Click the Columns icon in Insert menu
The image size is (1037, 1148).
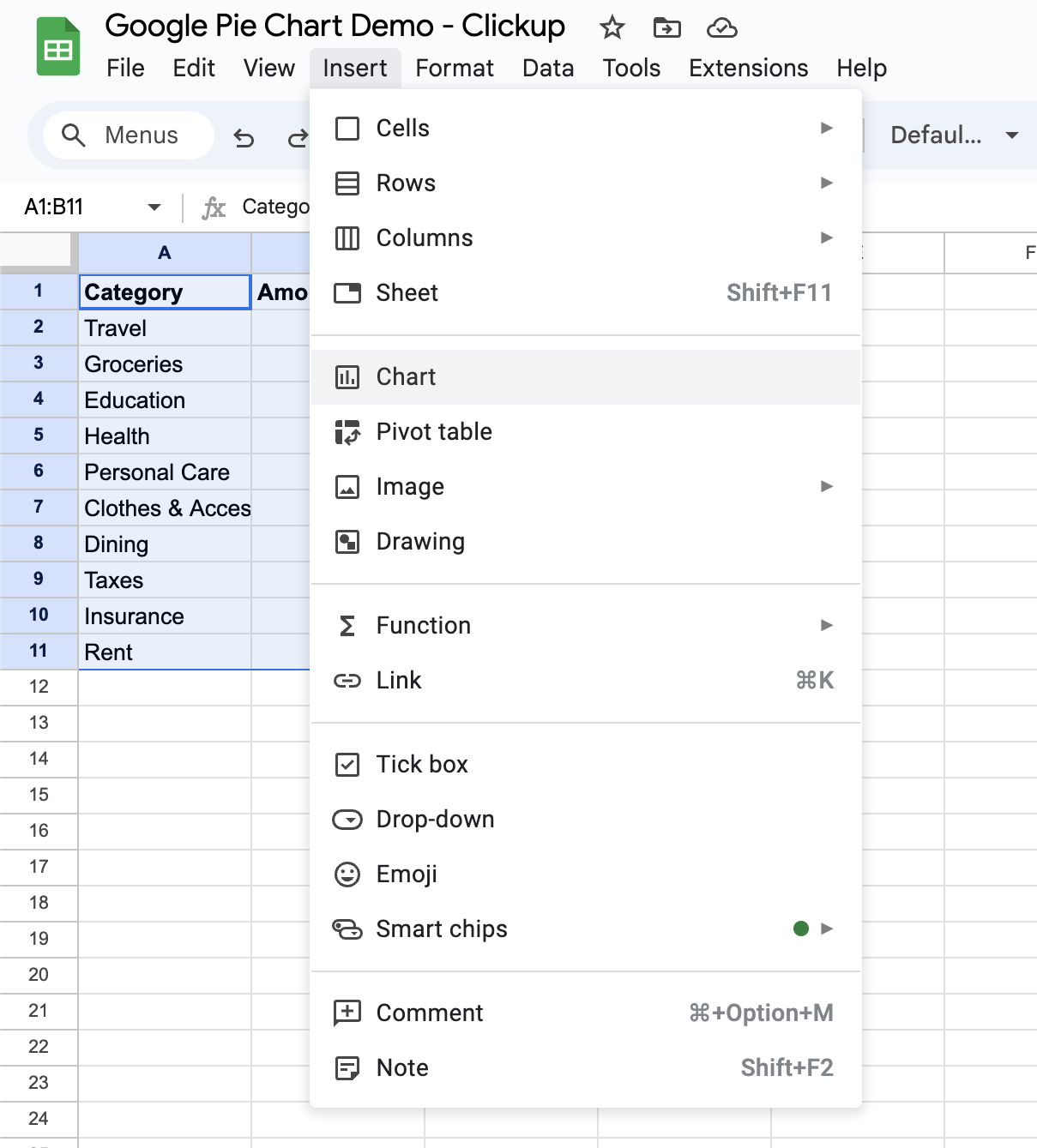[347, 238]
